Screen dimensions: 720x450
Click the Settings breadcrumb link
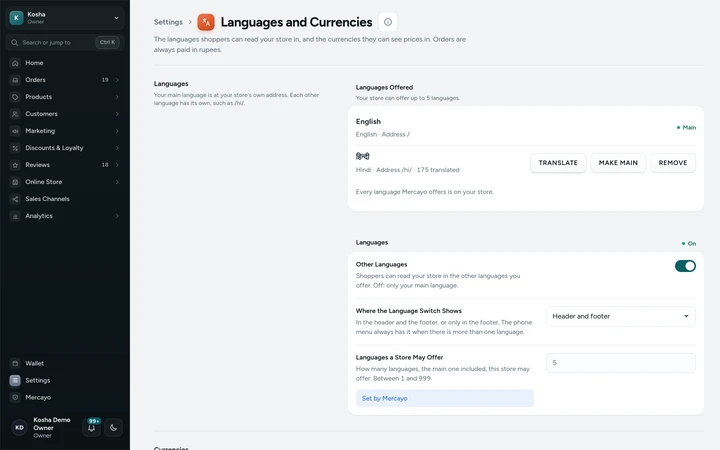[168, 22]
